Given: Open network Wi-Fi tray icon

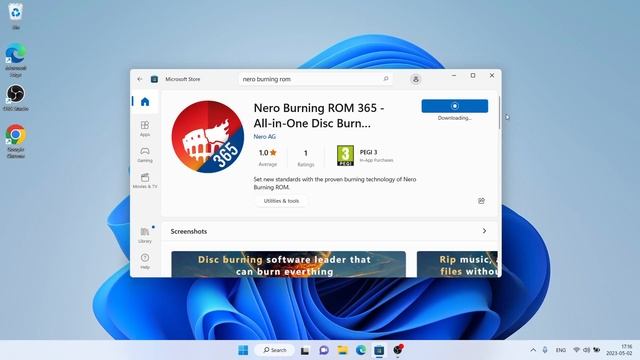Looking at the screenshot, I should pyautogui.click(x=576, y=350).
